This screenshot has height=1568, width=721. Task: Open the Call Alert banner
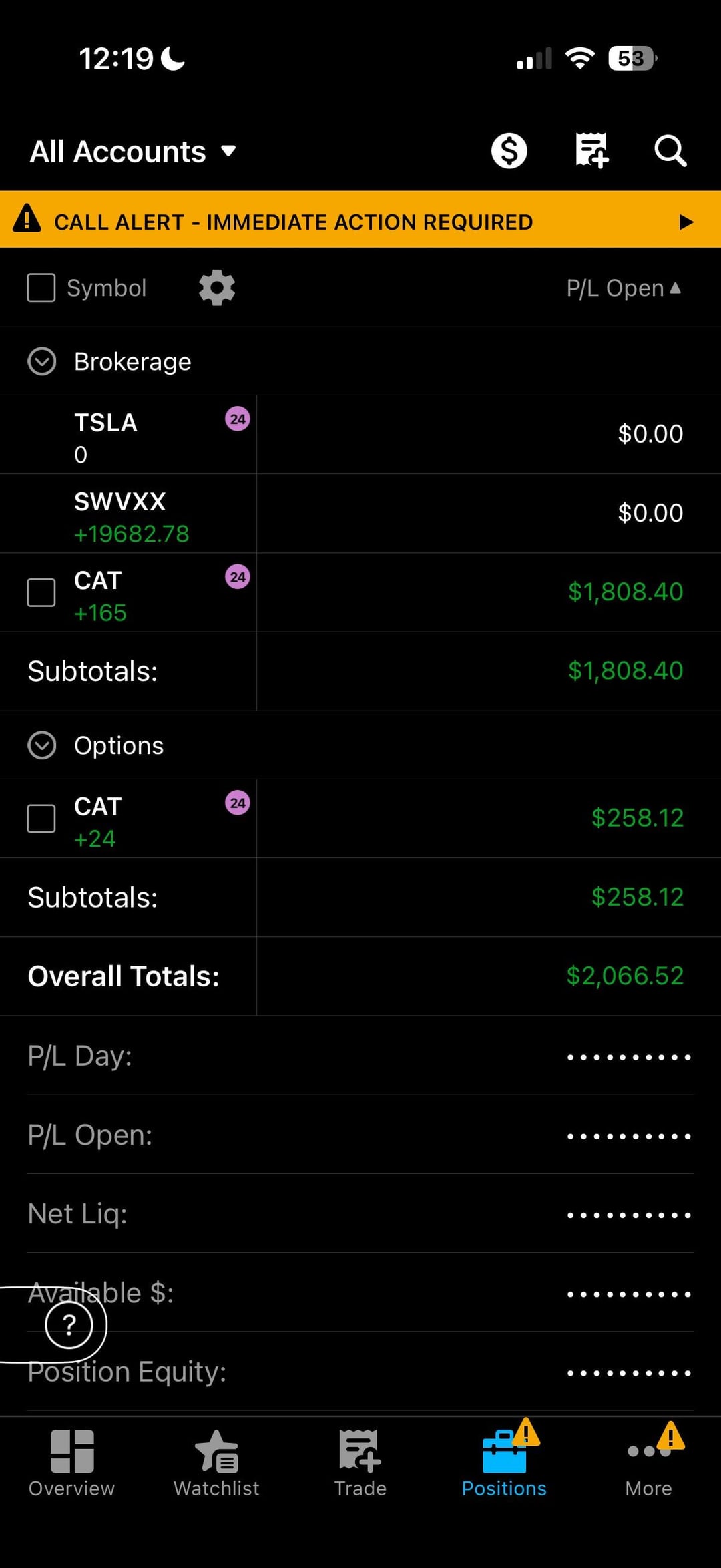coord(360,222)
